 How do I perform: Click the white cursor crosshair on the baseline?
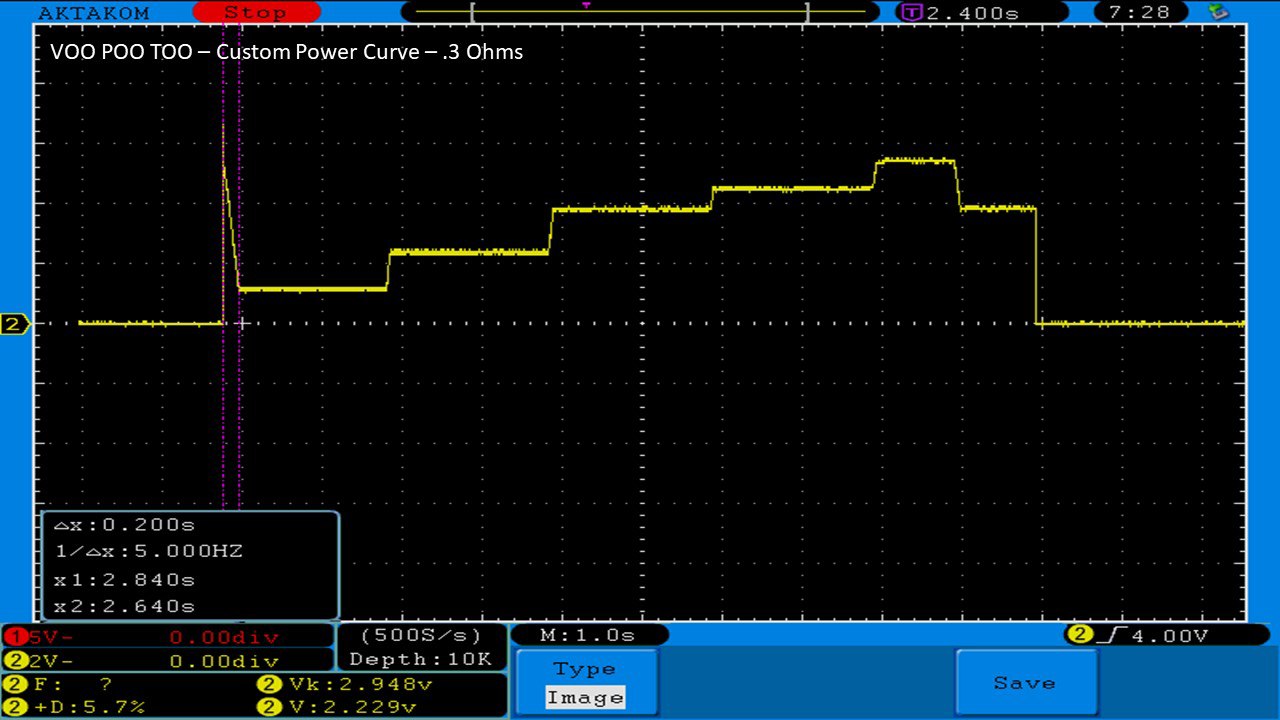(240, 323)
